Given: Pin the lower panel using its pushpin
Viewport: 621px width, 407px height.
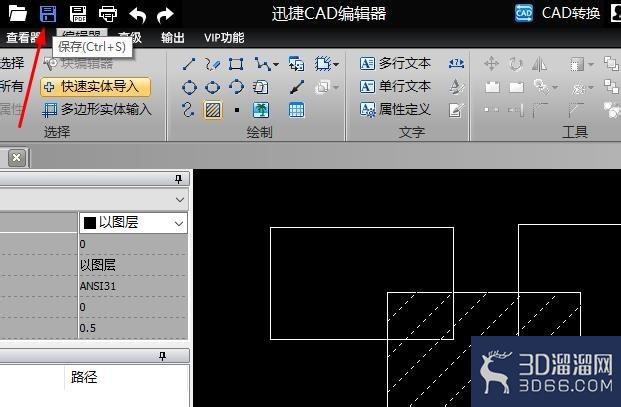Looking at the screenshot, I should click(x=162, y=356).
